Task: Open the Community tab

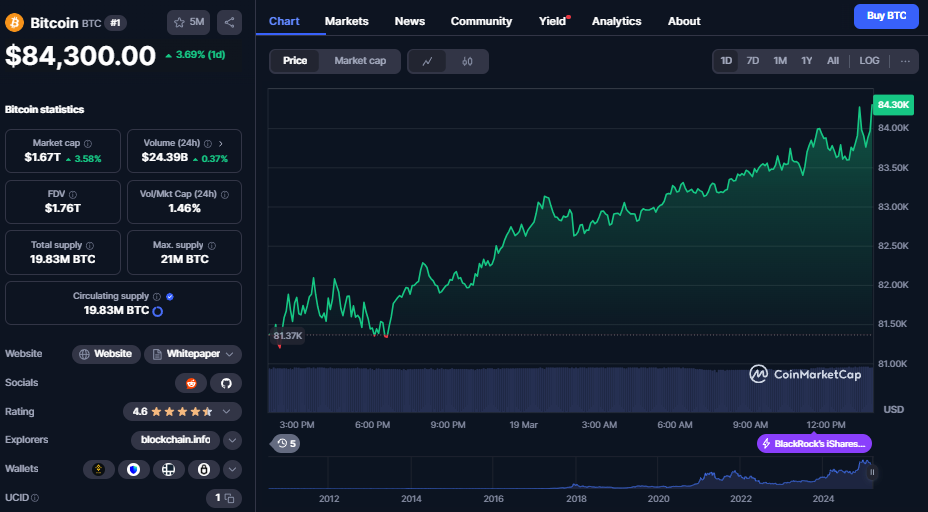Action: tap(481, 21)
